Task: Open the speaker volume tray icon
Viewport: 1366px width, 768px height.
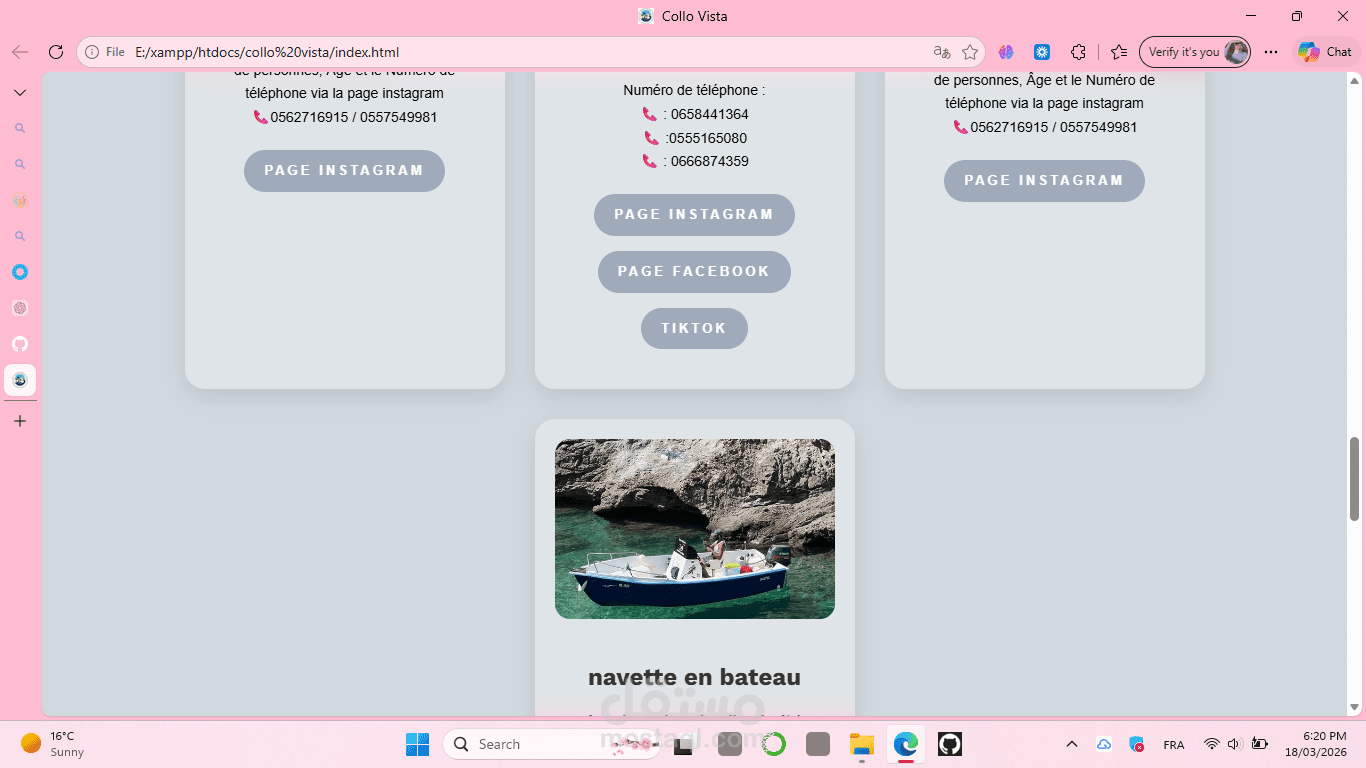Action: [x=1235, y=744]
